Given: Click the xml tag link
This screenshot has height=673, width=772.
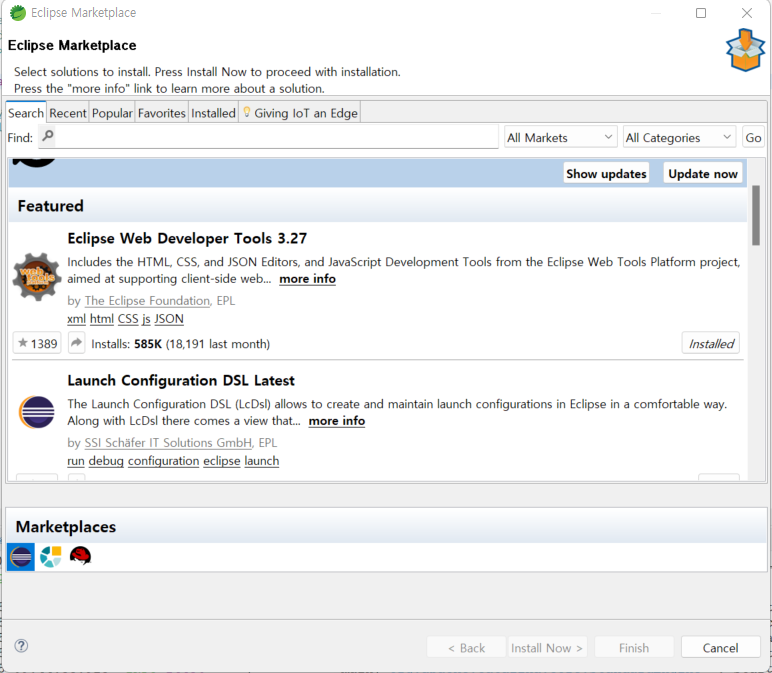Looking at the screenshot, I should (76, 319).
